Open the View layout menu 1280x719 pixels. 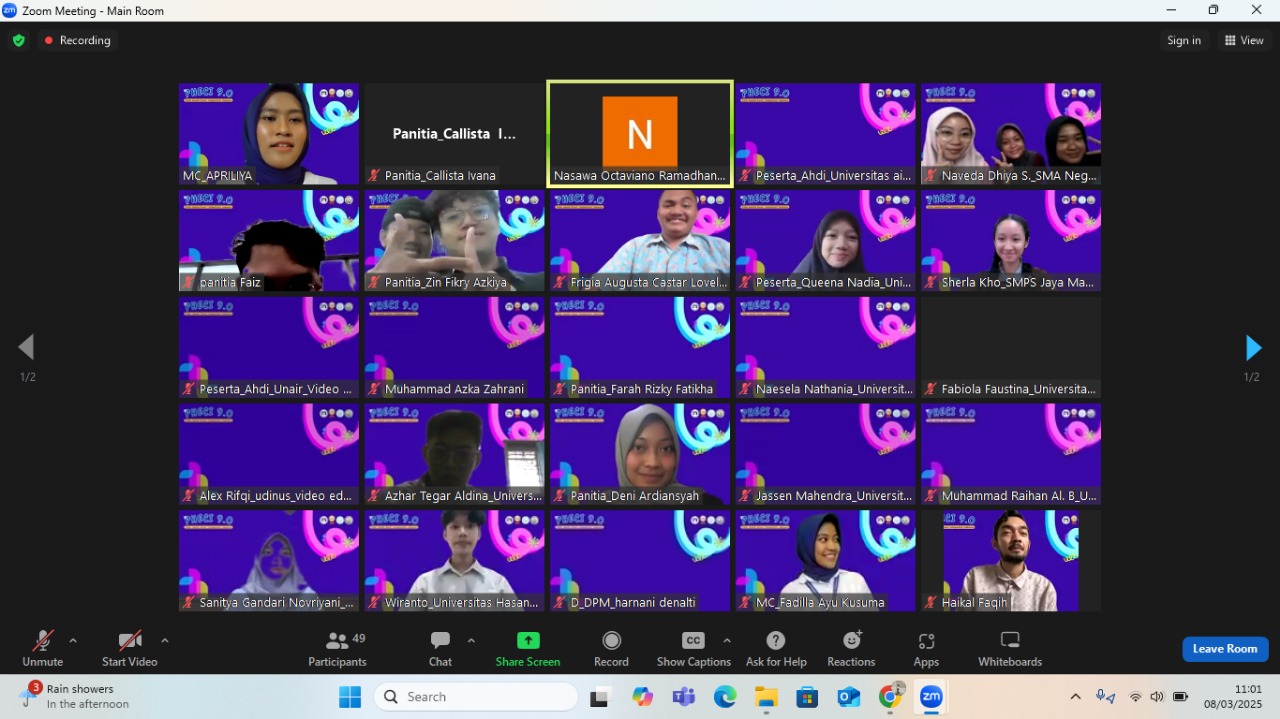point(1244,41)
